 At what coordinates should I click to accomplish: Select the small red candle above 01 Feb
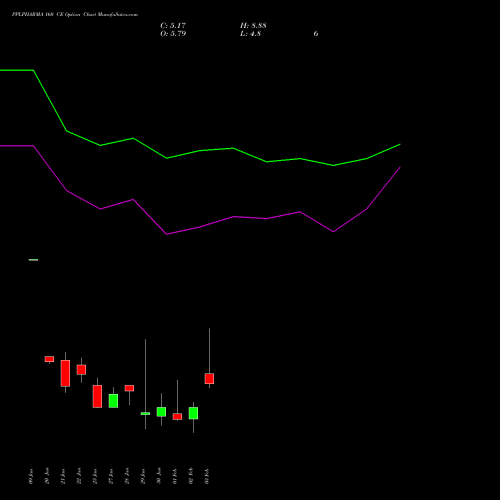pos(177,417)
